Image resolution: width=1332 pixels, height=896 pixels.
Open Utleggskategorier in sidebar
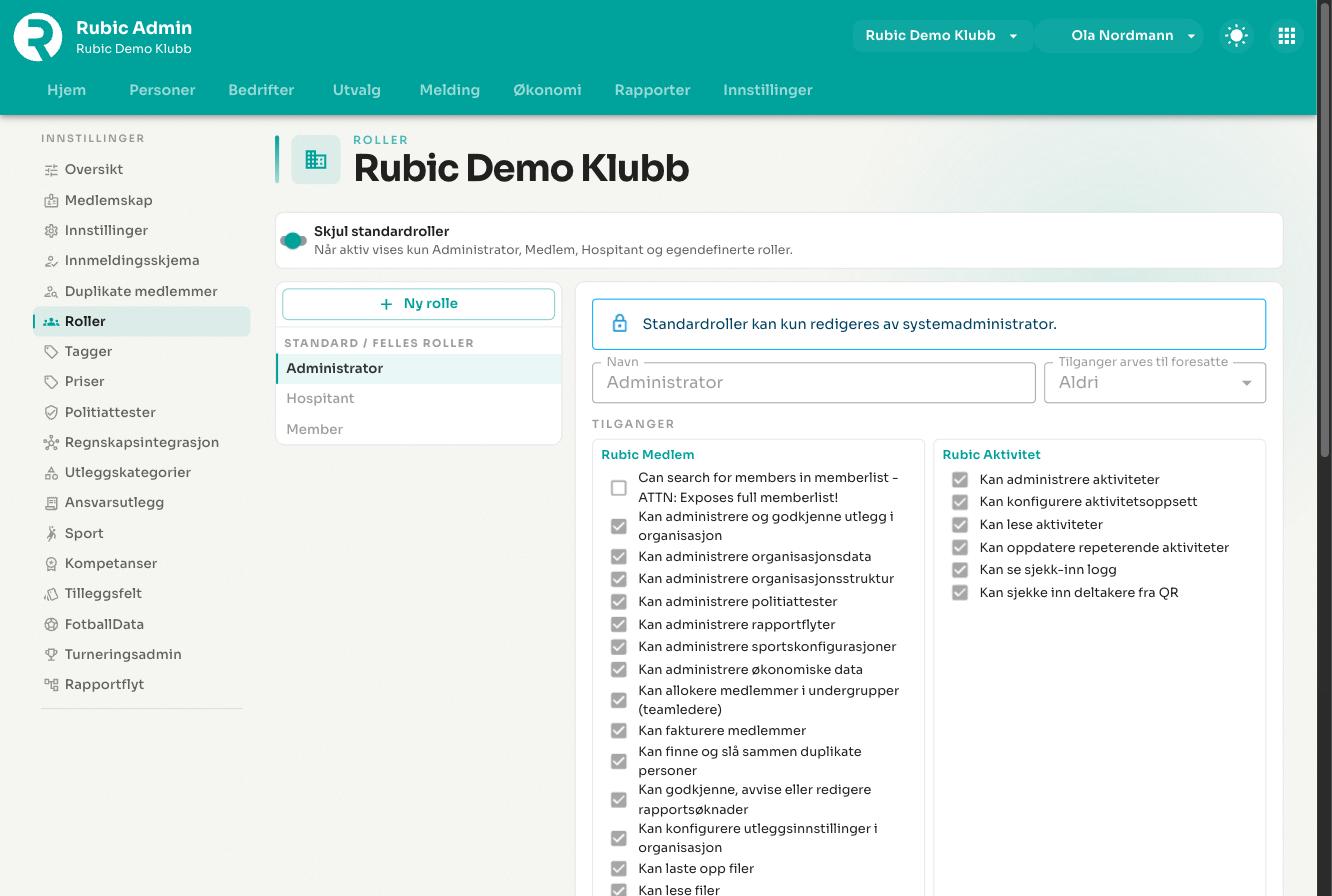tap(142, 473)
